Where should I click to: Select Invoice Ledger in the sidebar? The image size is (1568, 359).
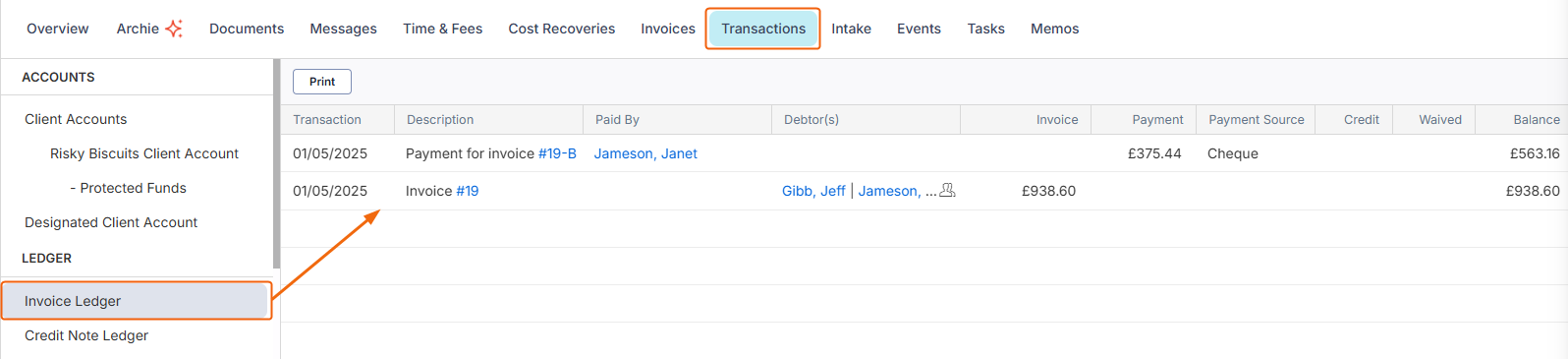coord(136,301)
